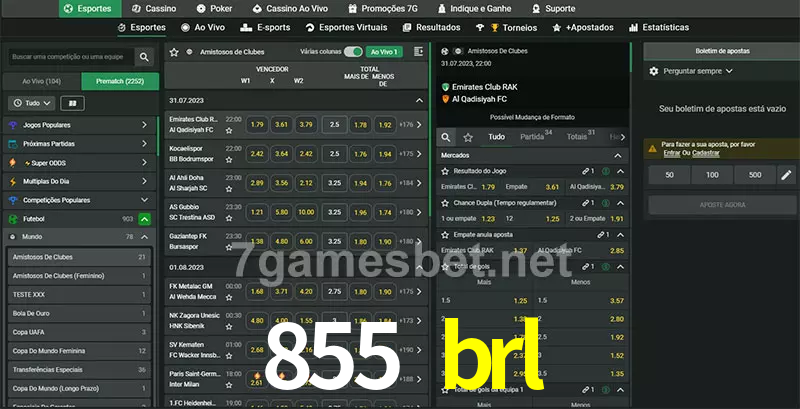Click the layout view icon next to Tudo

click(x=72, y=103)
